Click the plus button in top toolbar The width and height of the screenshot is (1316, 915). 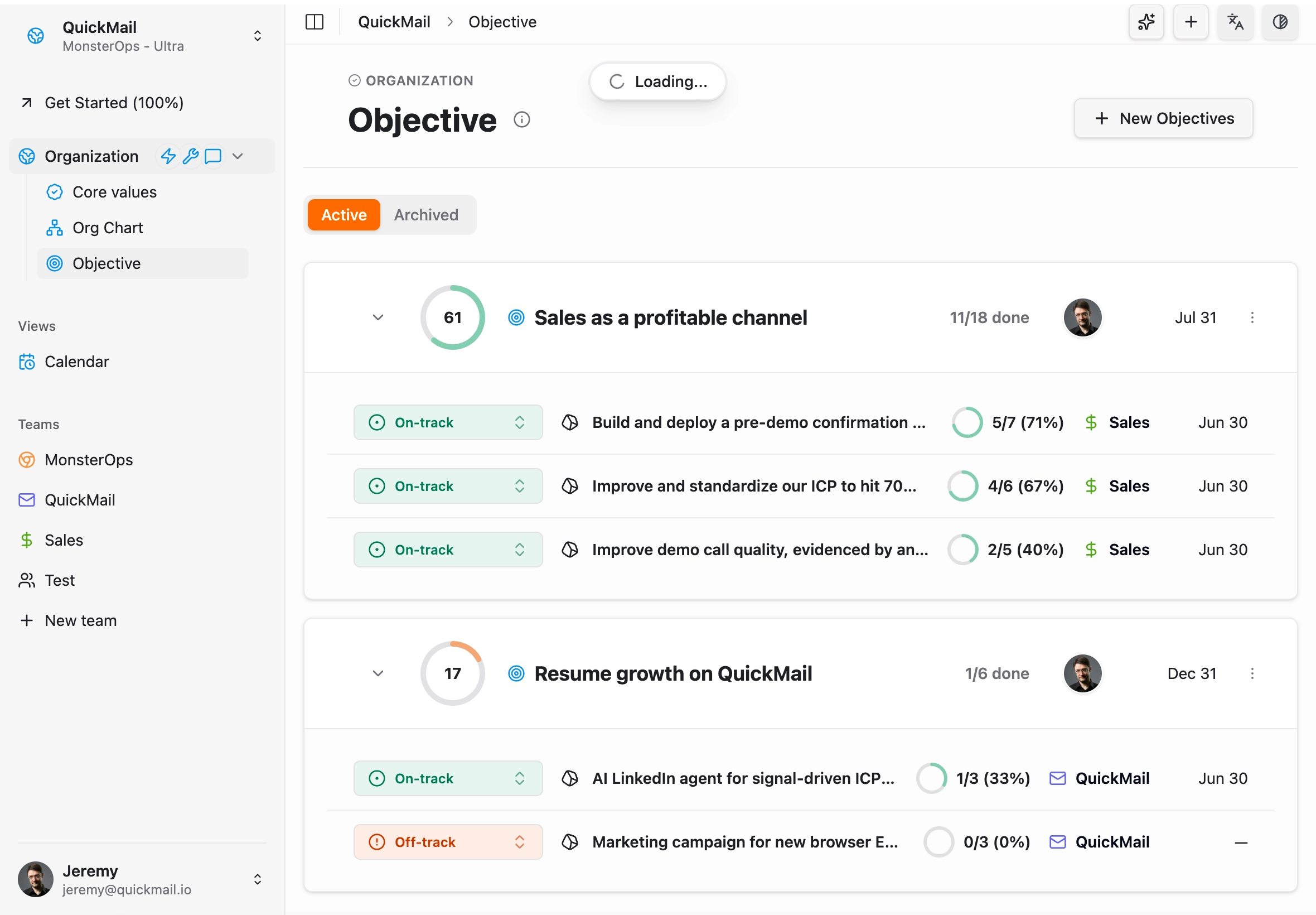(x=1191, y=22)
